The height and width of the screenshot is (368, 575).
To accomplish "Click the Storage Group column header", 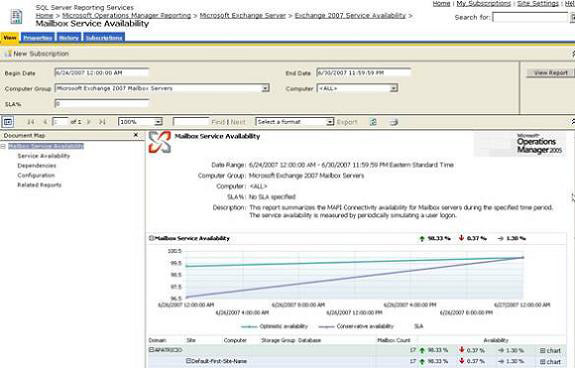I will [x=278, y=340].
